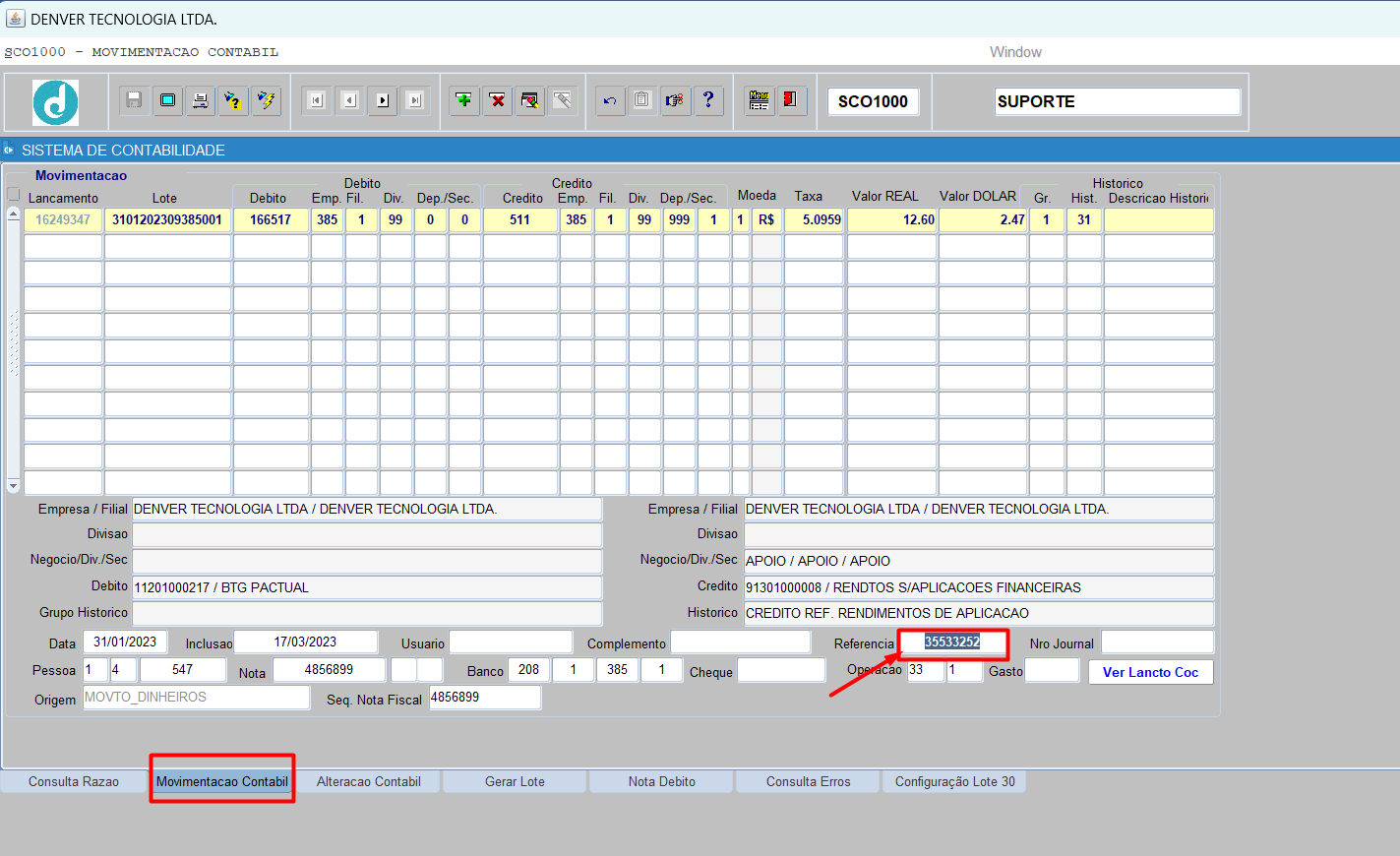Click the SCO1000 program code field
The height and width of the screenshot is (856, 1400).
point(873,101)
